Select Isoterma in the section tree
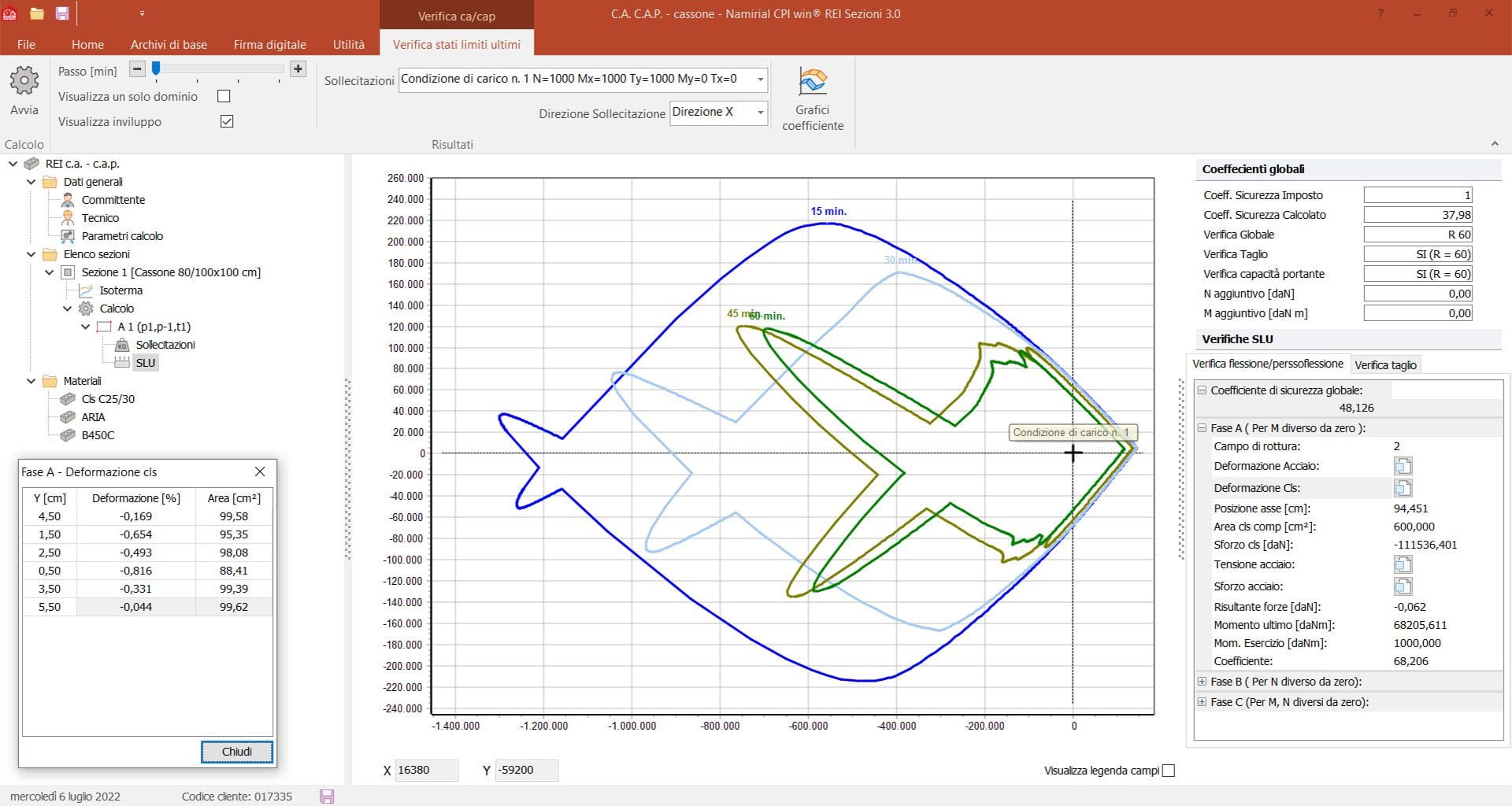The image size is (1512, 806). (x=120, y=290)
